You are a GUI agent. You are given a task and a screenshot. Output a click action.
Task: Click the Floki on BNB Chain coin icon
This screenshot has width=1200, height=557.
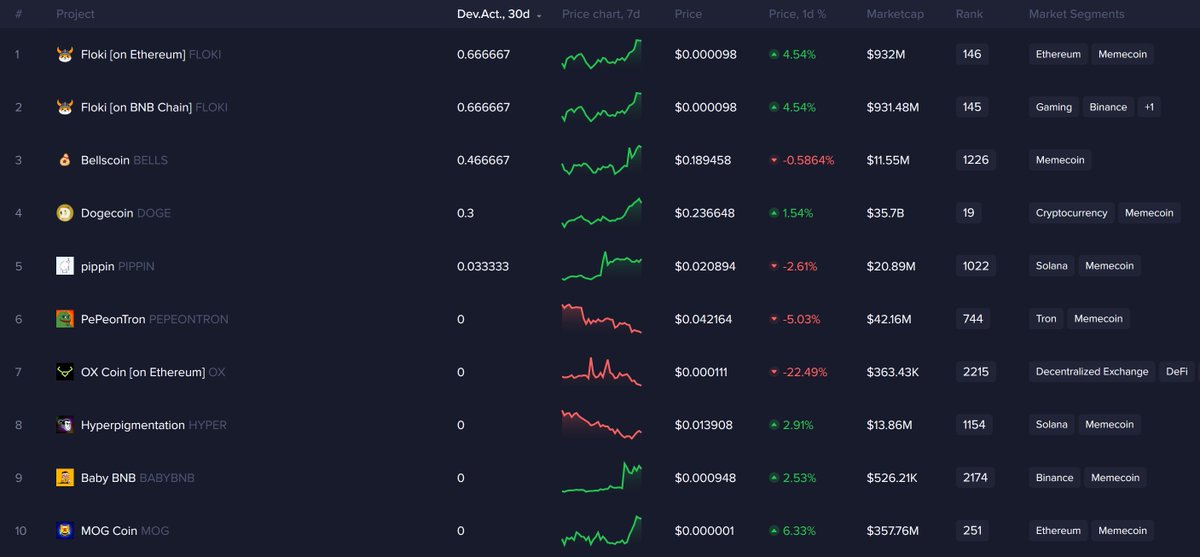click(x=65, y=107)
